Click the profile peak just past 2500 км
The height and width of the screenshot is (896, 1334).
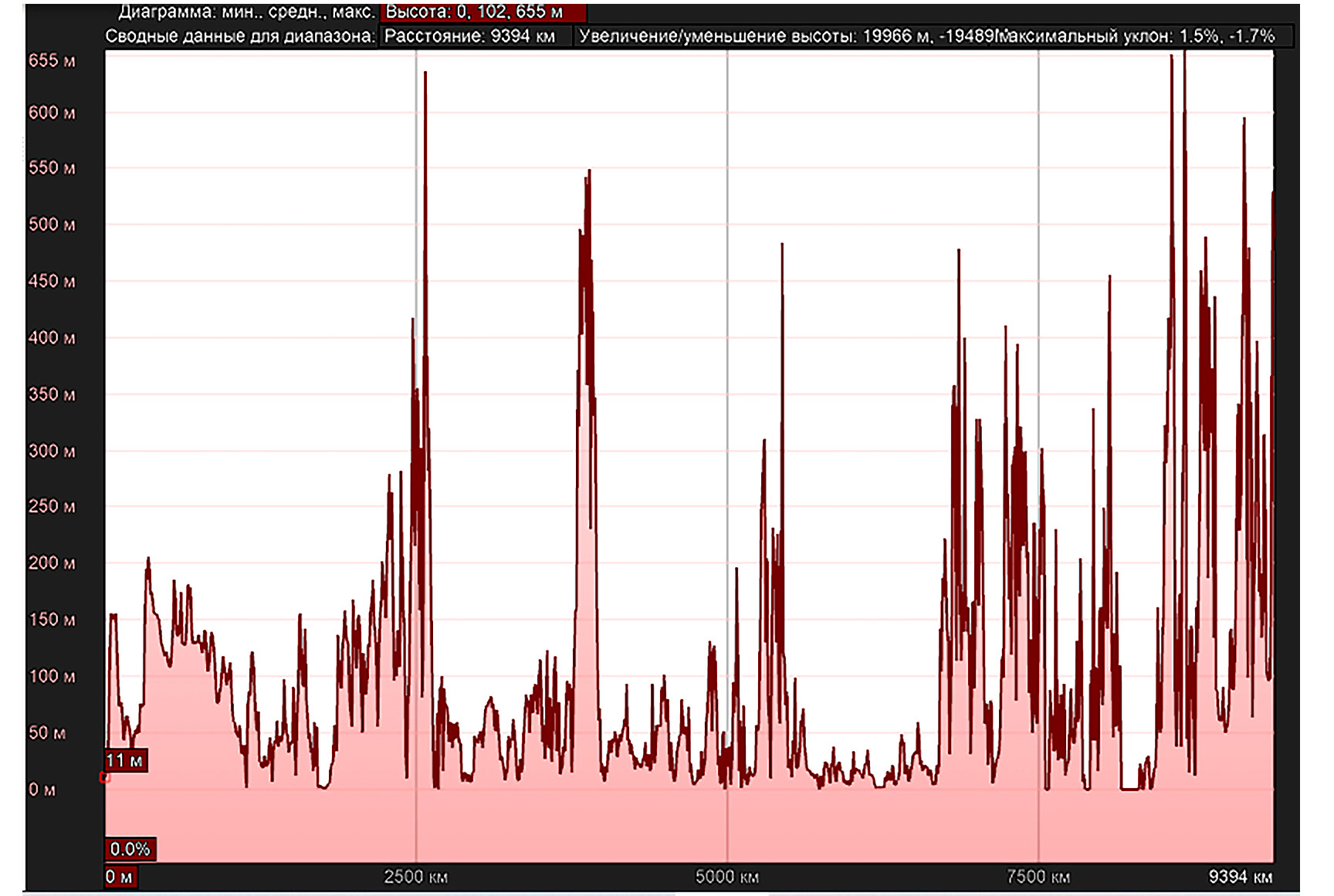point(425,74)
